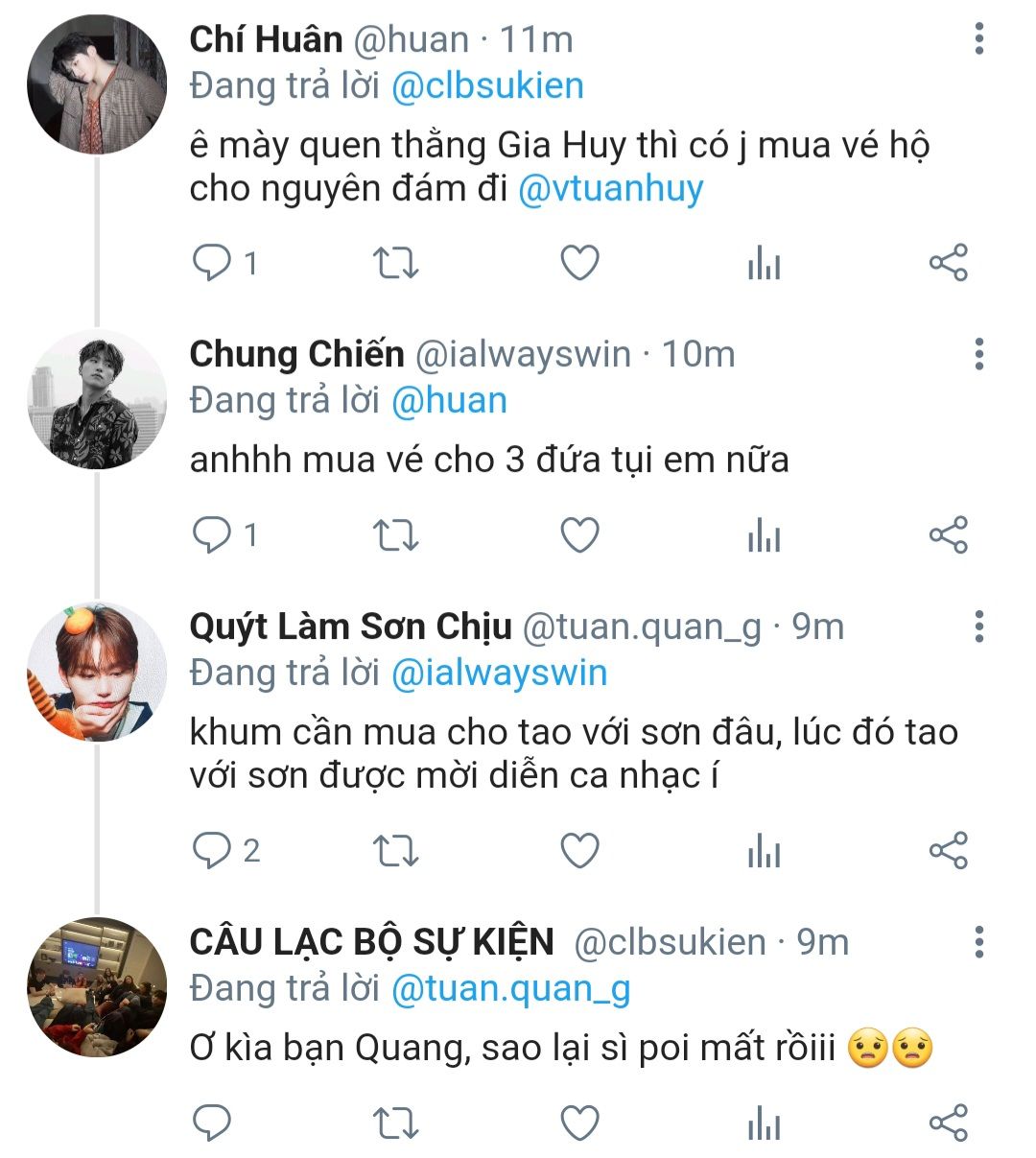
Task: Share the CÂU LẠC BỘ SỰ KIỆN tweet
Action: tap(949, 1123)
